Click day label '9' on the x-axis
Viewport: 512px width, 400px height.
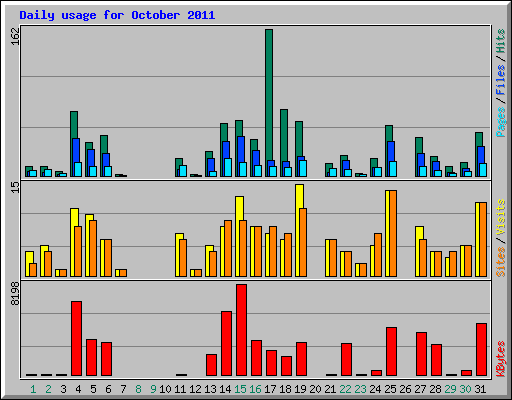(x=153, y=389)
